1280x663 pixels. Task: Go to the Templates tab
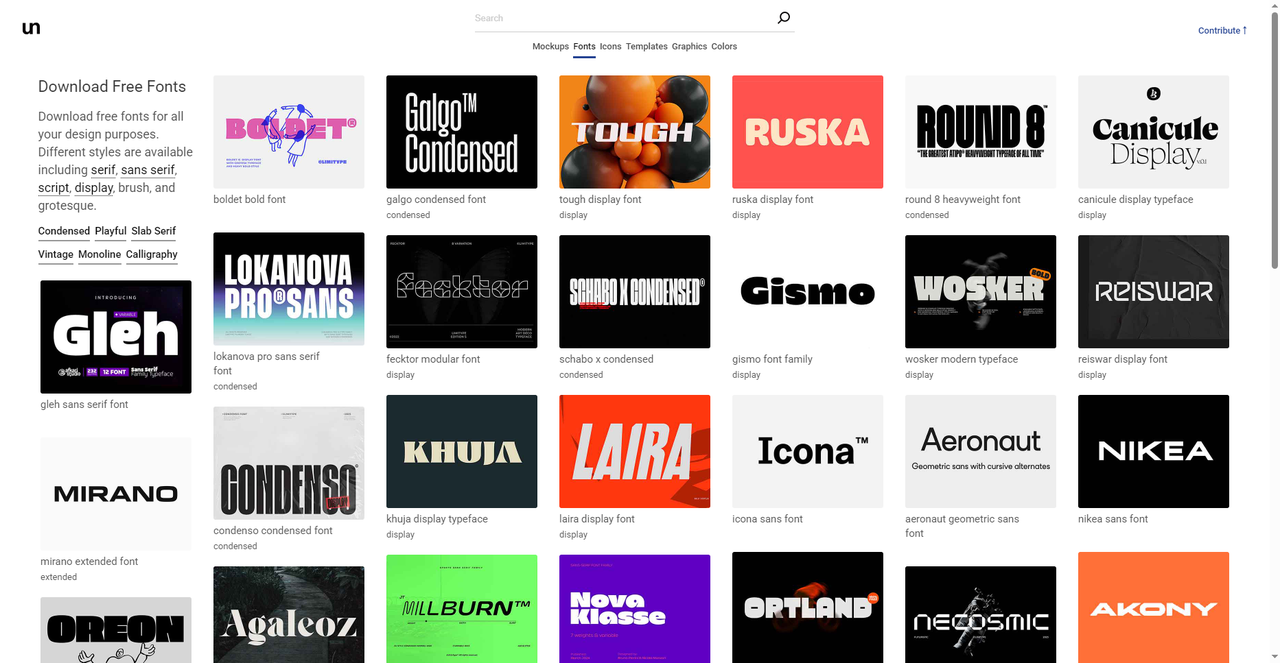[x=646, y=47]
